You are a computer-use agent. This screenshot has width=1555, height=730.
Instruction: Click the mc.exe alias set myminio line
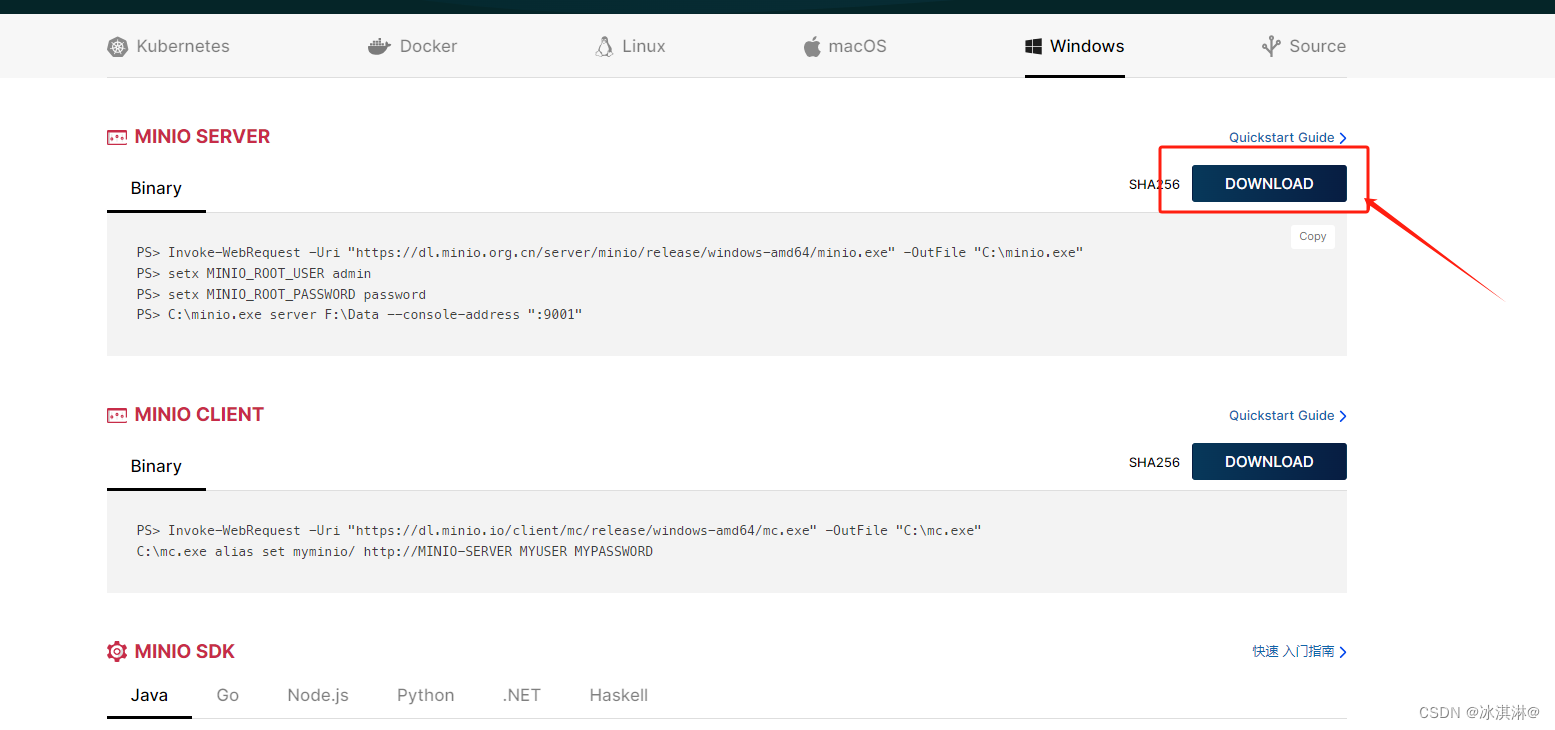pos(394,552)
